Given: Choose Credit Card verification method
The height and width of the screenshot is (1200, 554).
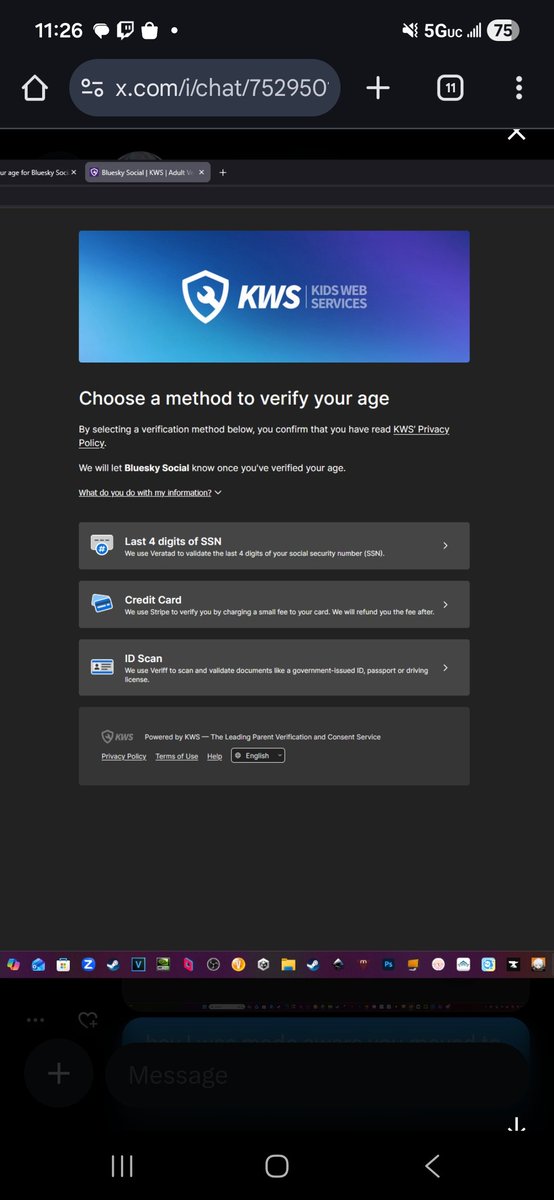Looking at the screenshot, I should coord(274,605).
